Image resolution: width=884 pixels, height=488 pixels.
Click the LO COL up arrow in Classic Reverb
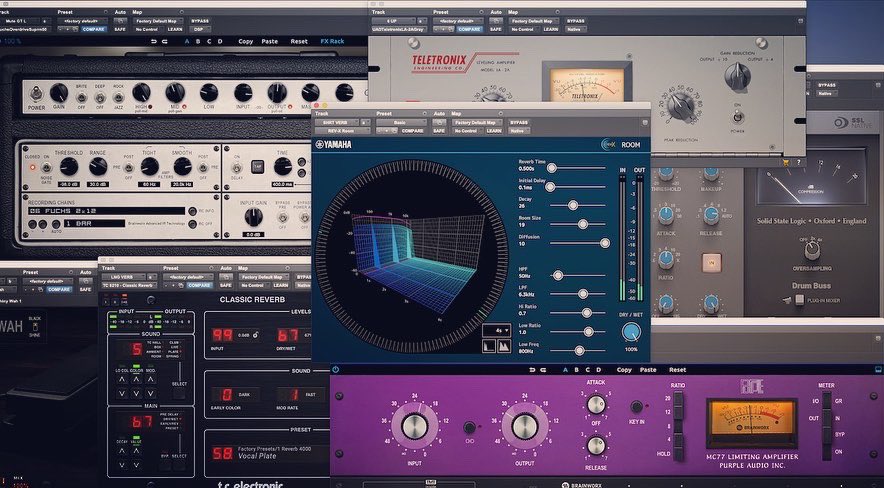(x=122, y=380)
